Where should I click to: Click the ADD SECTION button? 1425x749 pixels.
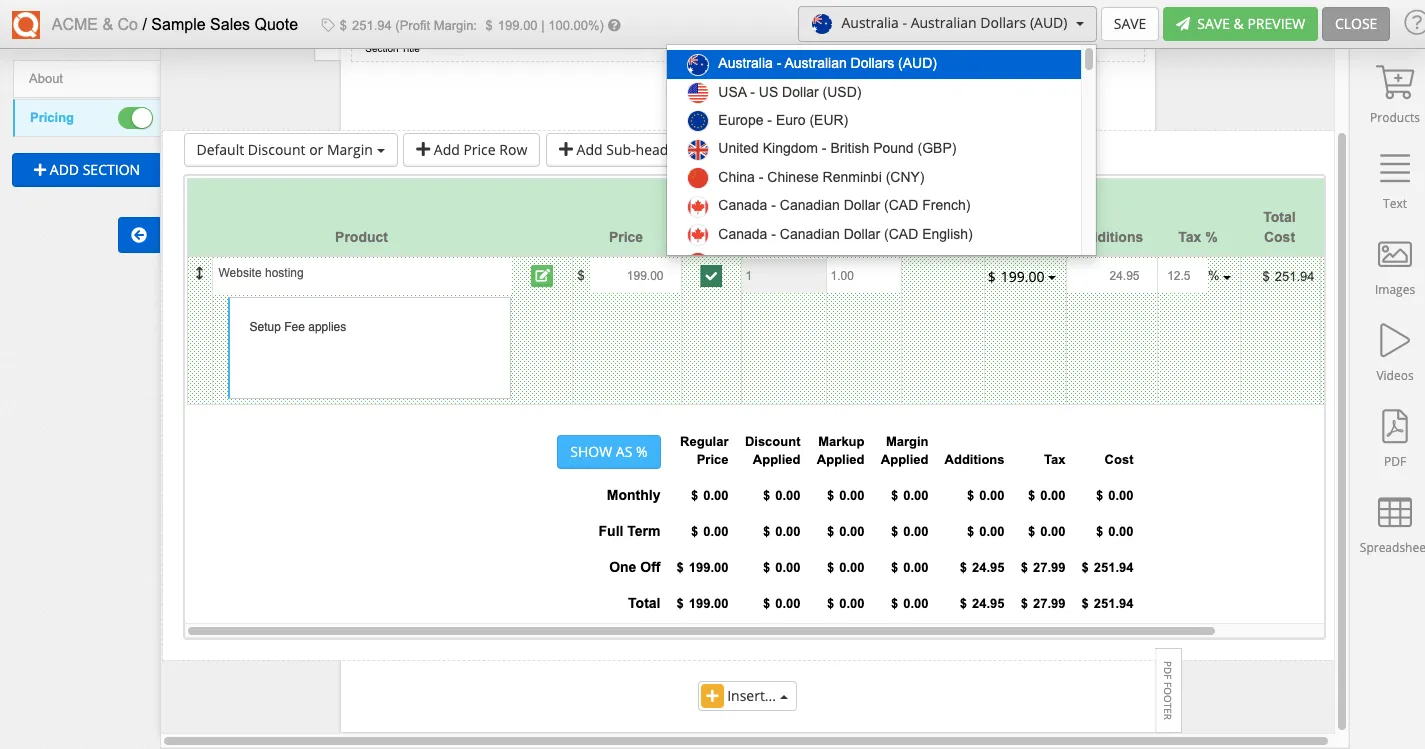click(85, 169)
